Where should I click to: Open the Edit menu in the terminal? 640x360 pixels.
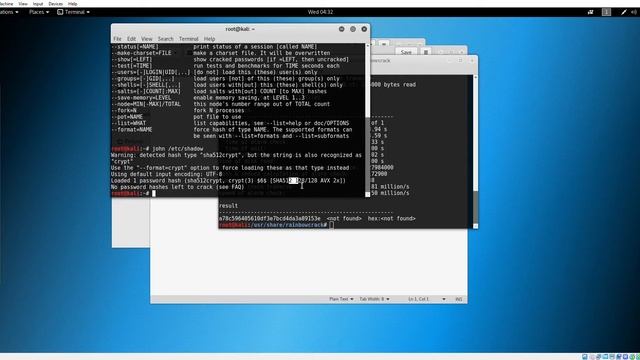[x=131, y=39]
